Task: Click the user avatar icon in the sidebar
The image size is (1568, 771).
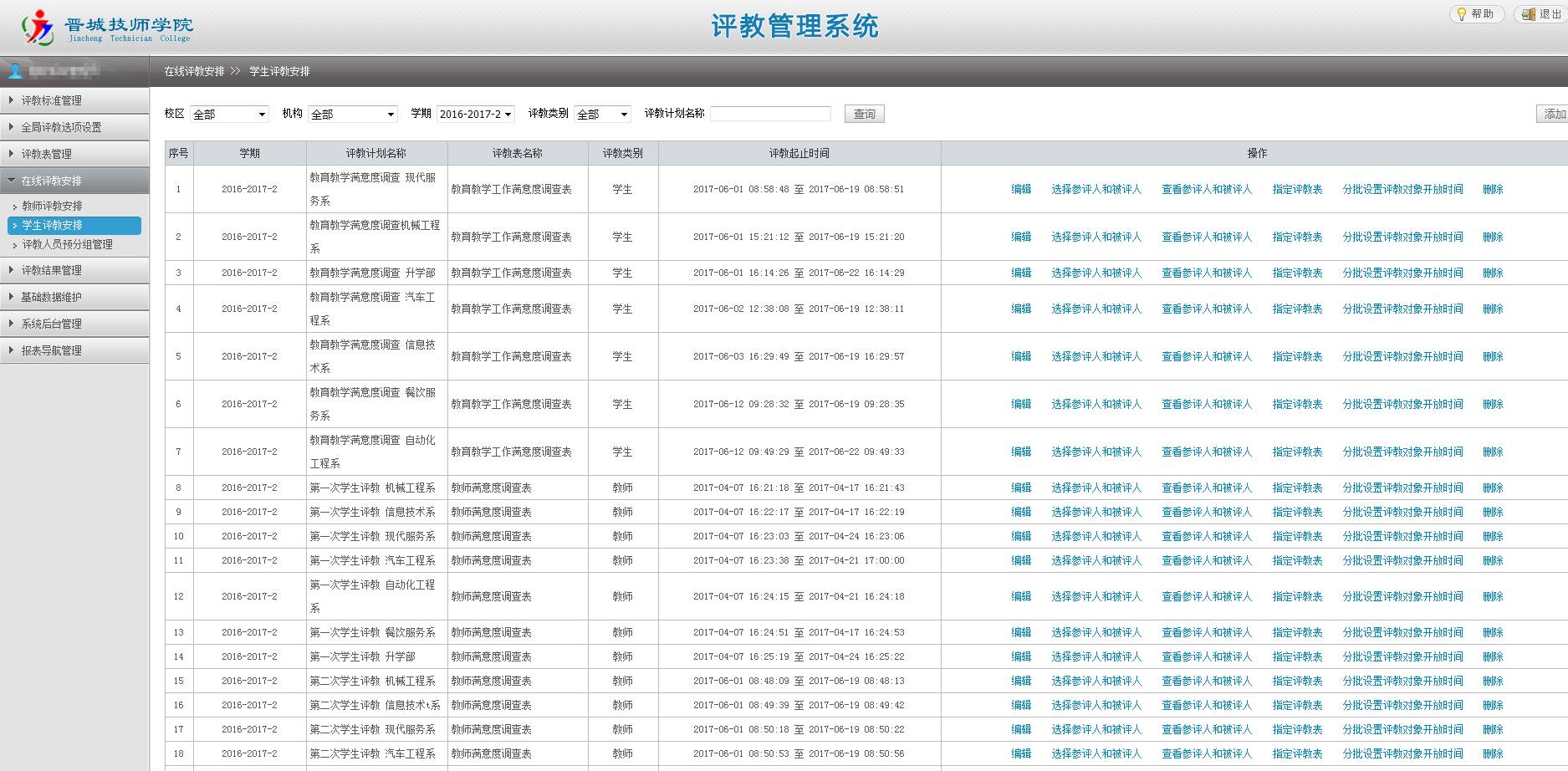Action: 15,71
